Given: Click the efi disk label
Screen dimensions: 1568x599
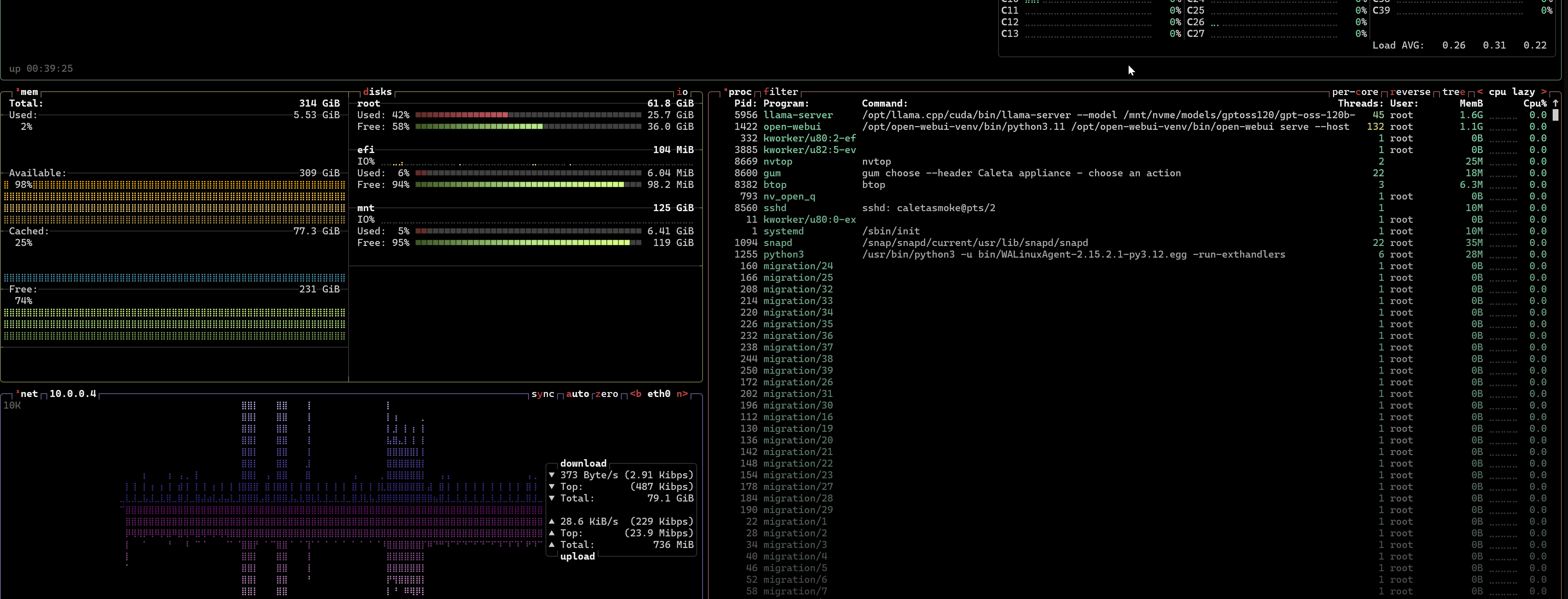Looking at the screenshot, I should coord(366,150).
